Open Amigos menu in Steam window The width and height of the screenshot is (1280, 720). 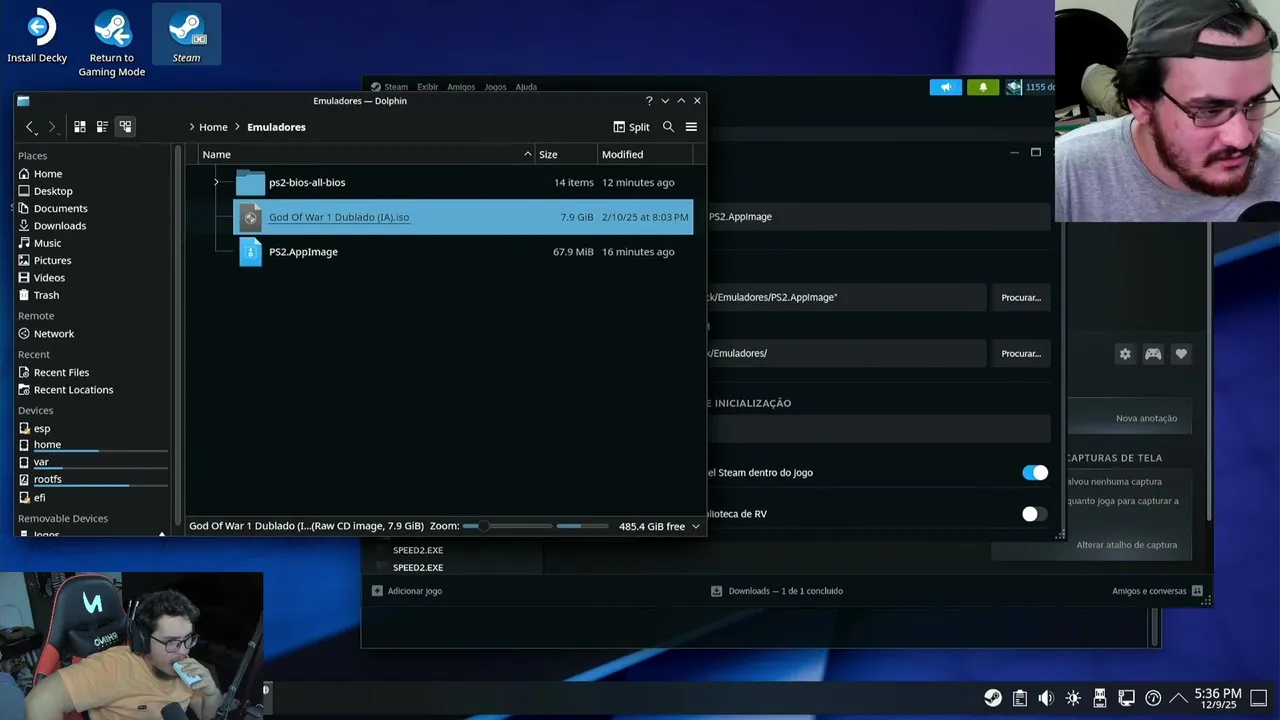point(461,87)
